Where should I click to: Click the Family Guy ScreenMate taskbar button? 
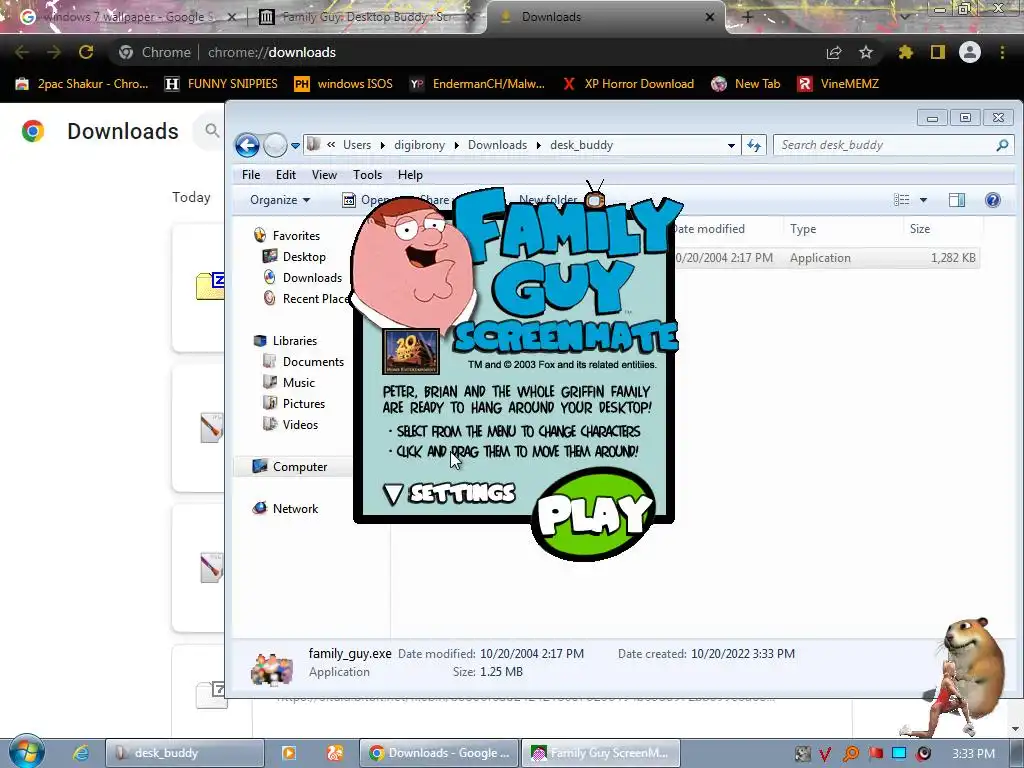(x=601, y=753)
